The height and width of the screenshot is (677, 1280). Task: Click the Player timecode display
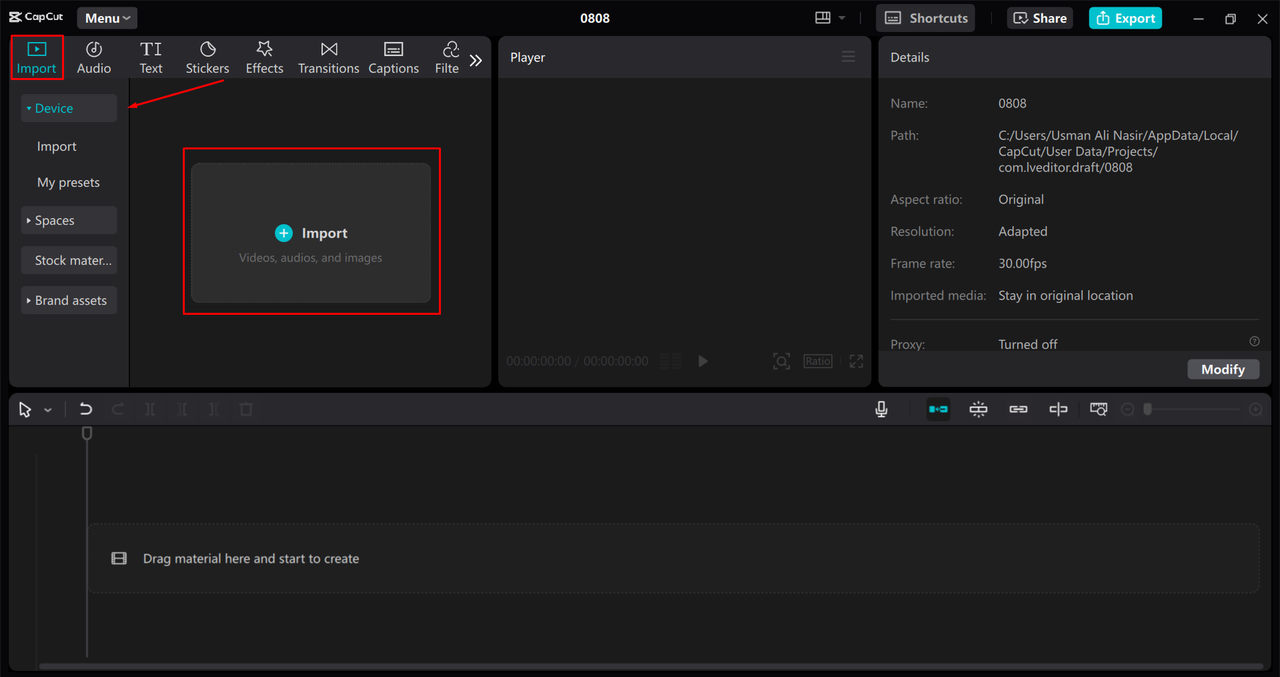[577, 361]
